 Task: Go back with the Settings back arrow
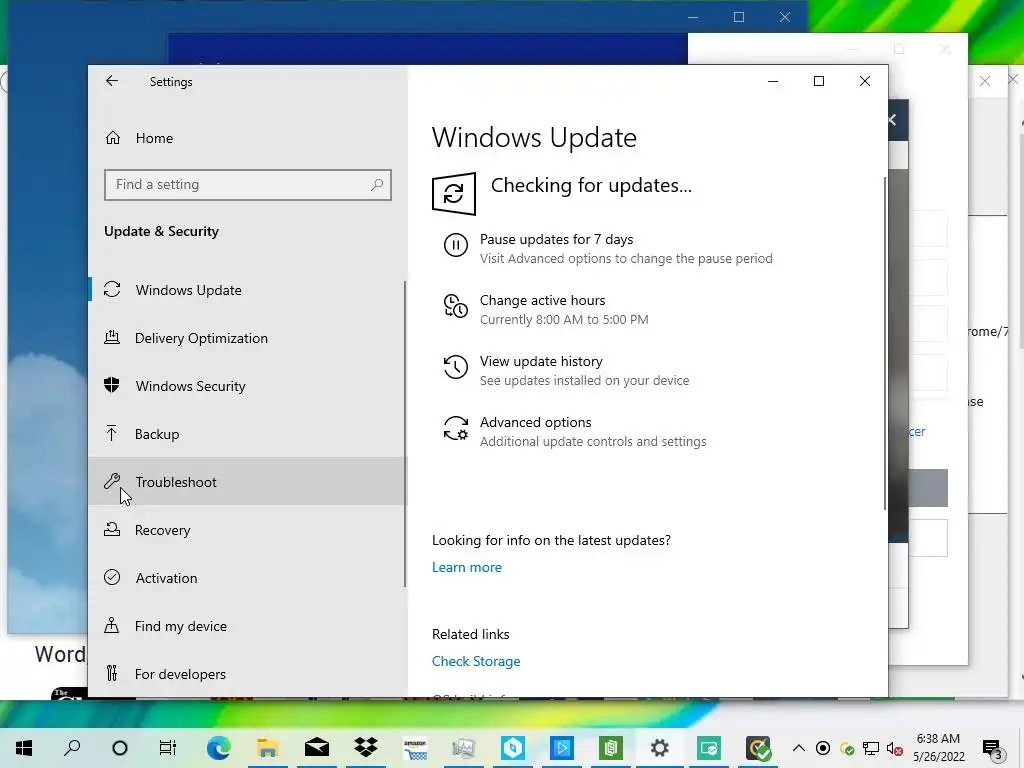click(112, 81)
